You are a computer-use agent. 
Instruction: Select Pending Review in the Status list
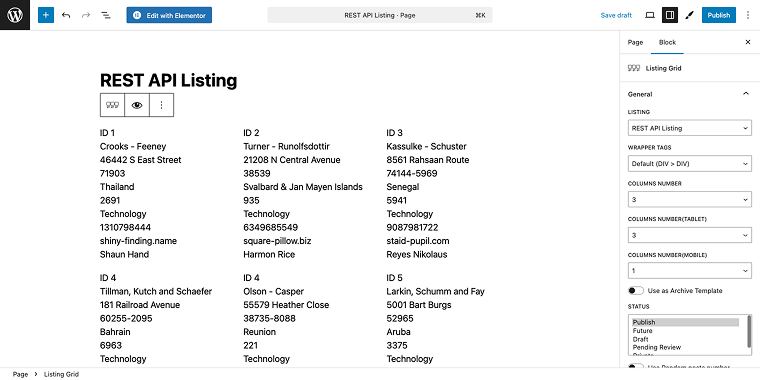(685, 347)
